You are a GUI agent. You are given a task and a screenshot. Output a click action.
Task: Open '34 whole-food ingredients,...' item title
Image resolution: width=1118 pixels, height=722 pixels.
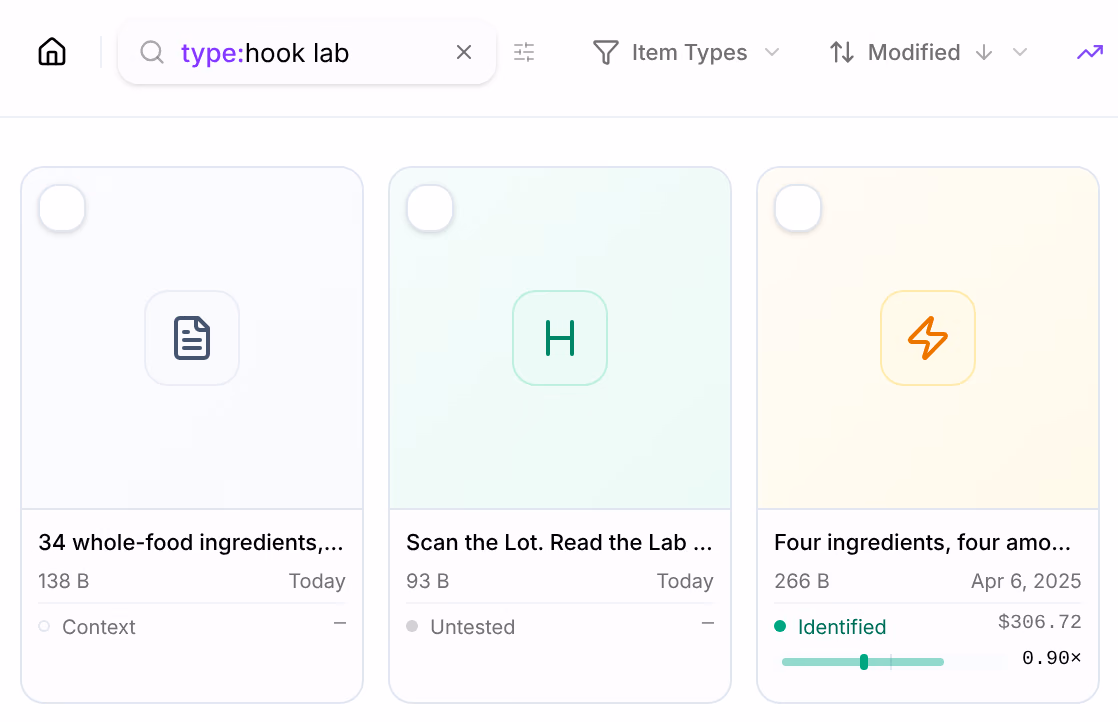(x=191, y=542)
